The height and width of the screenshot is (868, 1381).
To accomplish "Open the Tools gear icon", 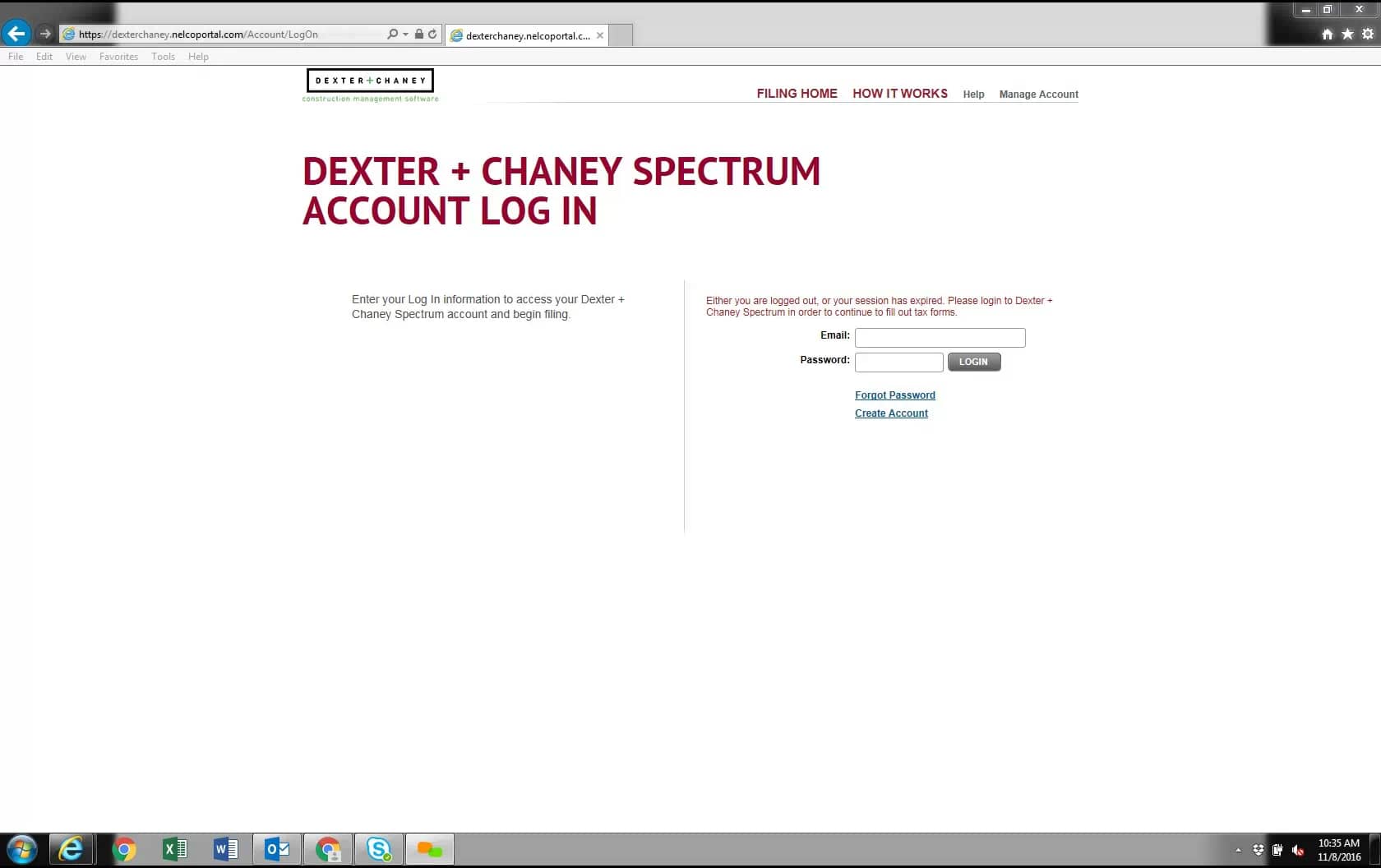I will tap(1368, 34).
